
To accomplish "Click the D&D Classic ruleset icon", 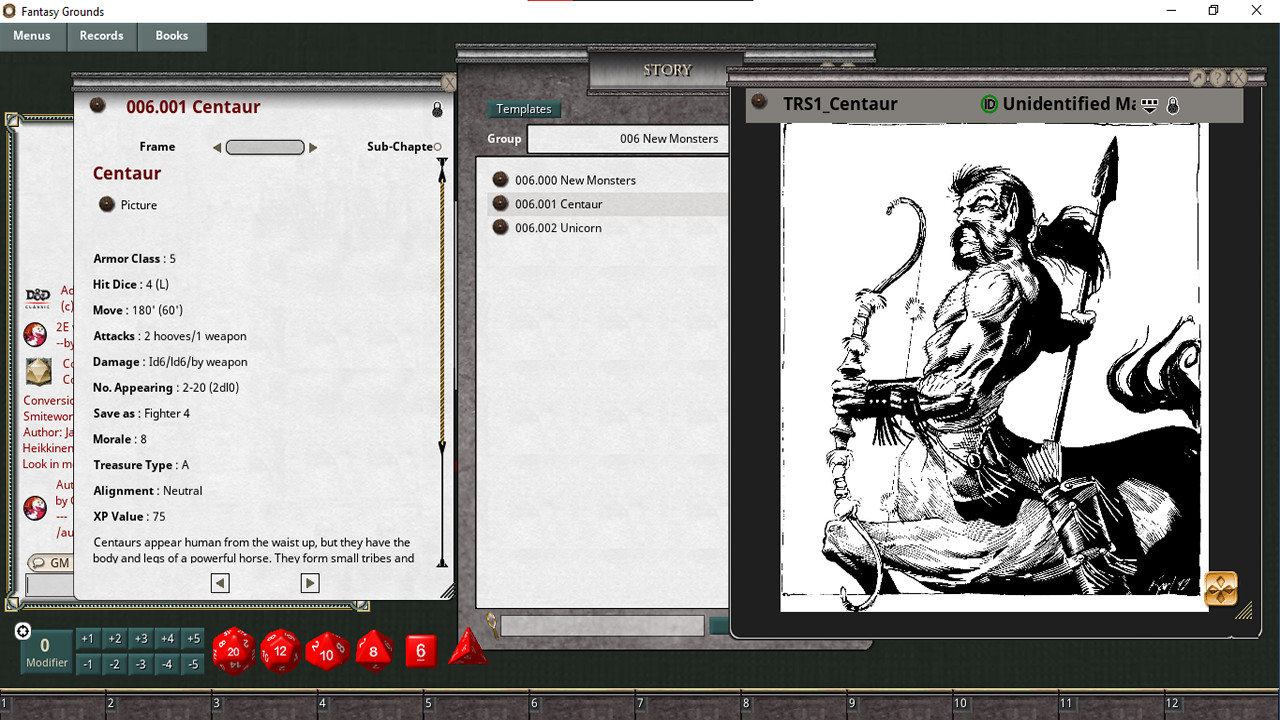I will click(x=39, y=297).
